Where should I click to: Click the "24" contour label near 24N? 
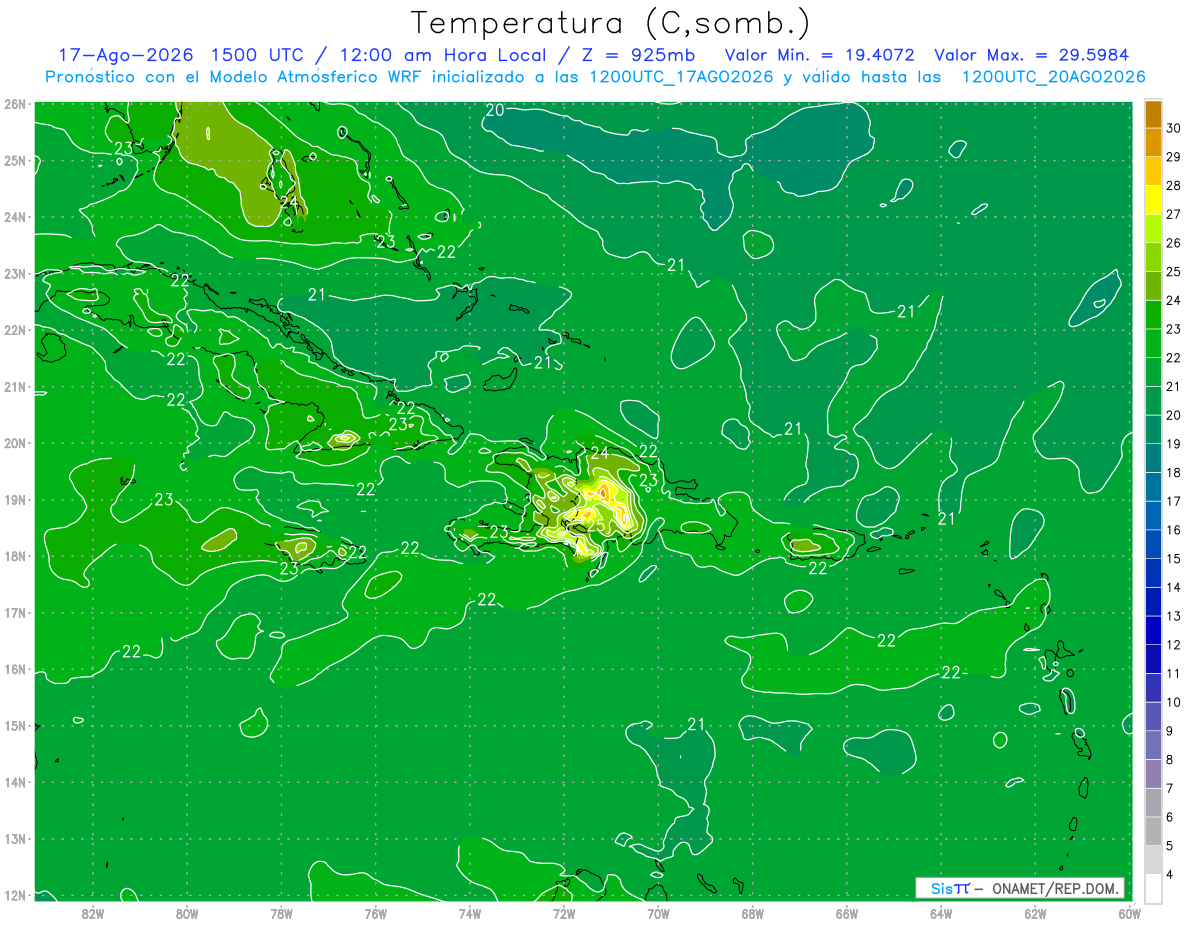click(289, 202)
